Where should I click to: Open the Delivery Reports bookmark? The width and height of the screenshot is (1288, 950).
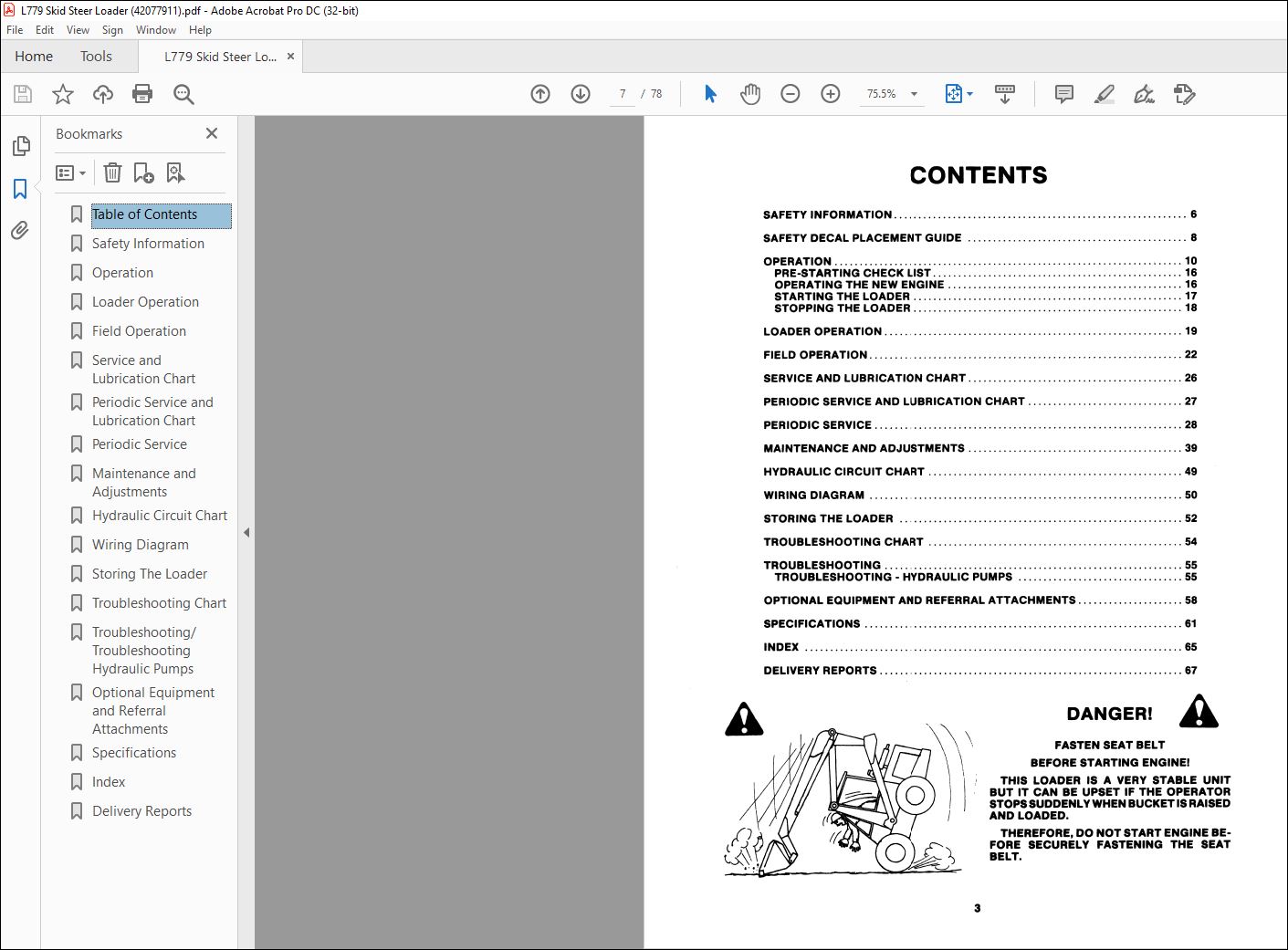pos(141,811)
